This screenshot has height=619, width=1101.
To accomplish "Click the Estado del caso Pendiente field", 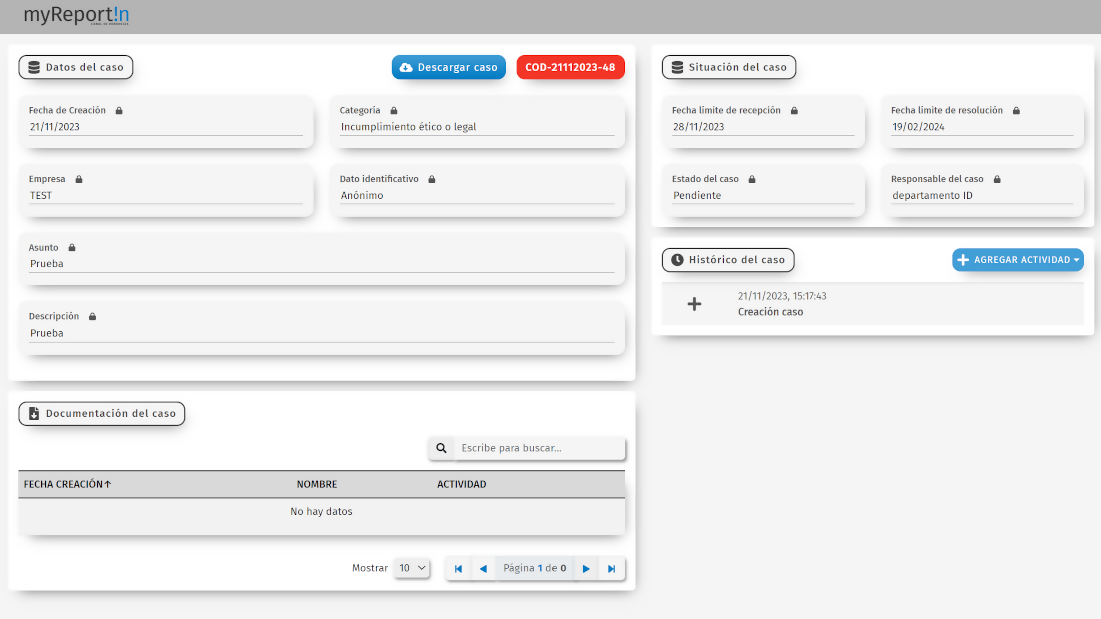I will [762, 196].
